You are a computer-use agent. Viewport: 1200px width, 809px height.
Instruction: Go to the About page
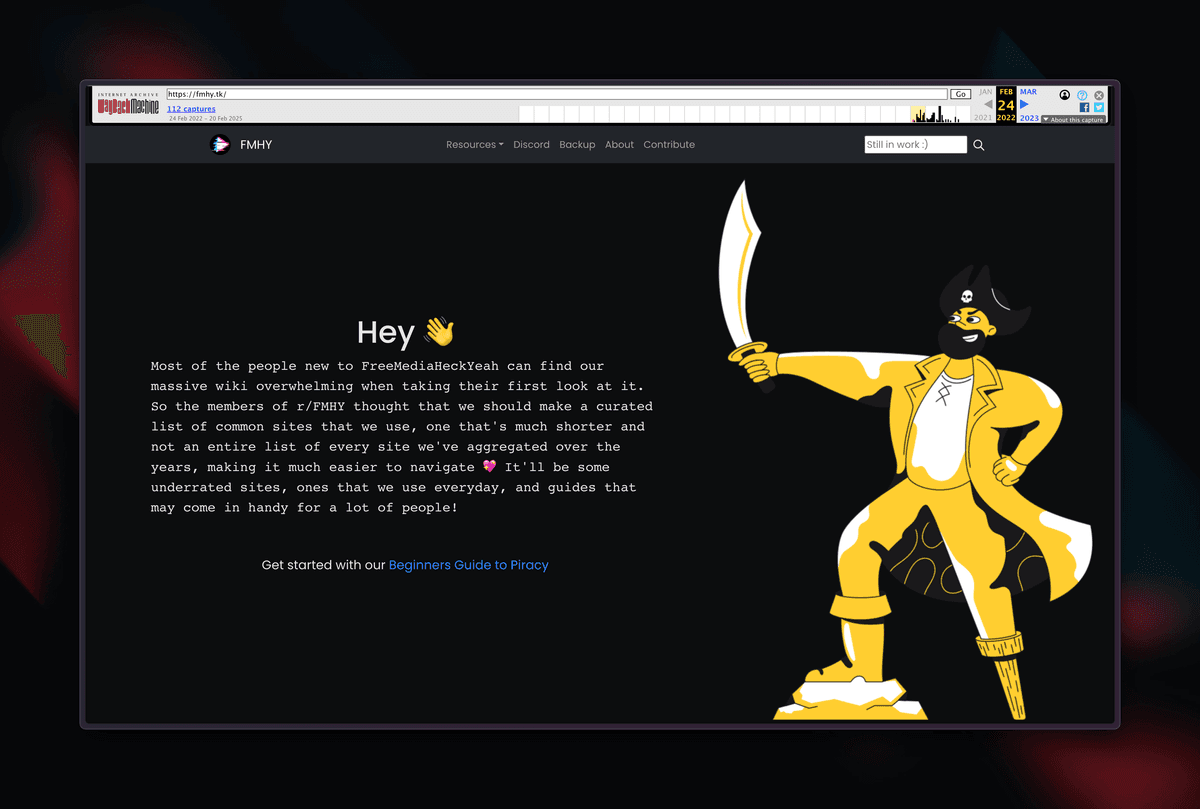click(619, 145)
